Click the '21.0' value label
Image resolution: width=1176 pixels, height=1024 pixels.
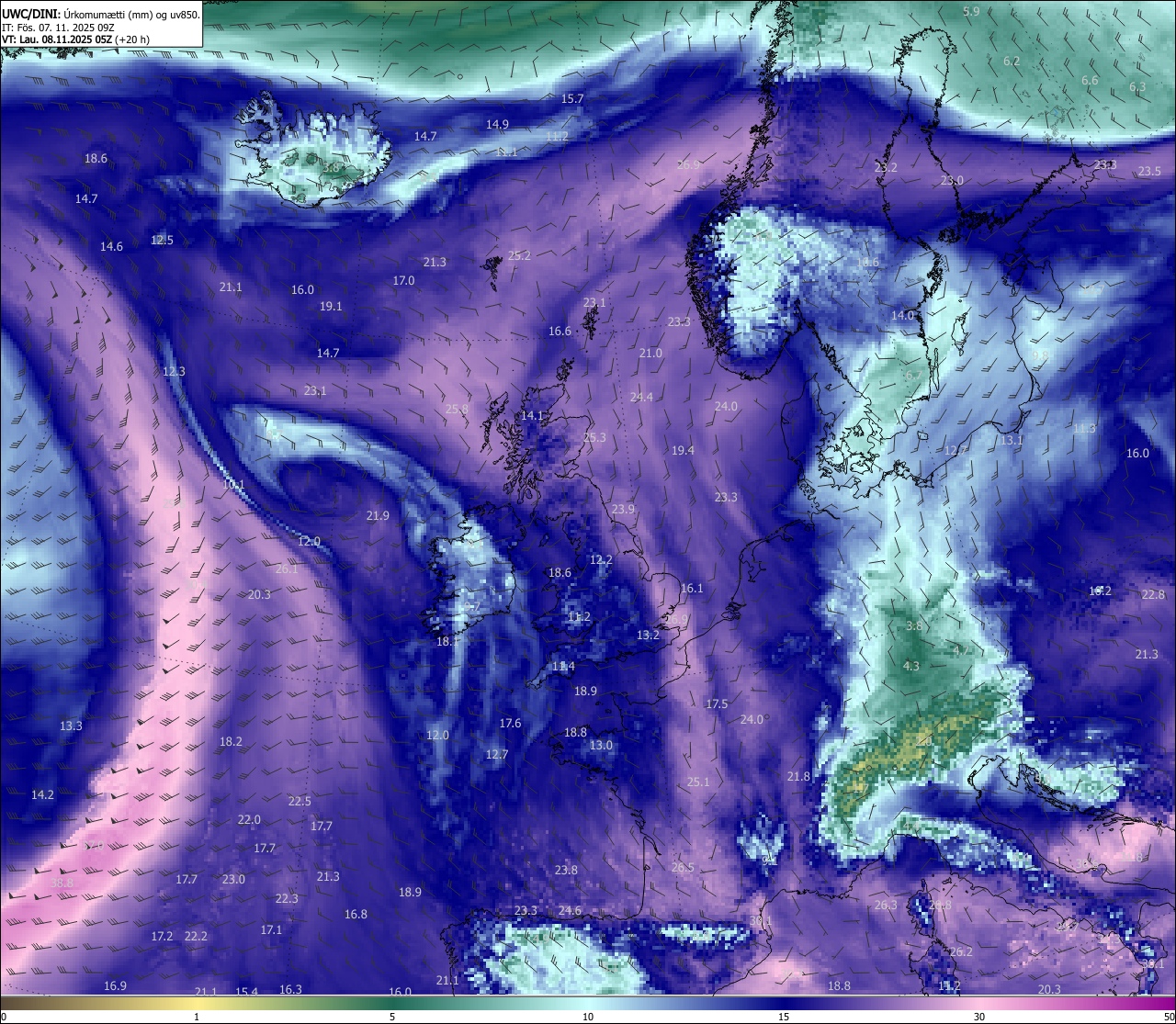[x=650, y=353]
